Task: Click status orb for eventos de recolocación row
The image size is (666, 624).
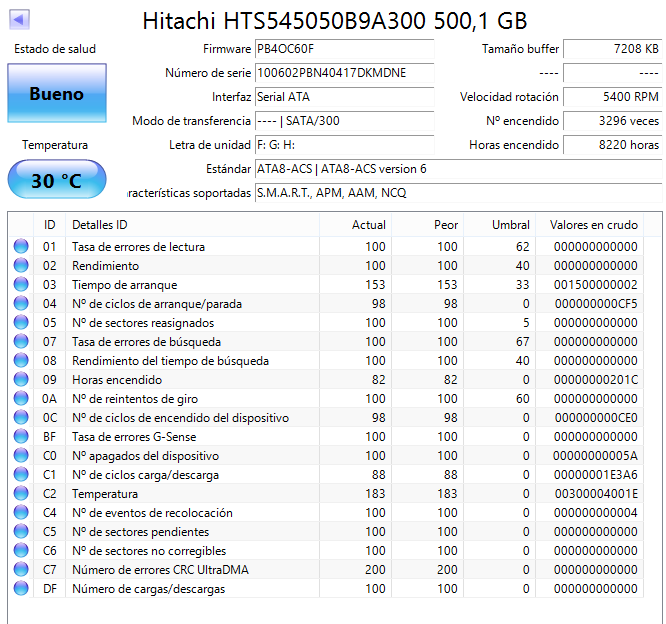Action: [x=21, y=512]
